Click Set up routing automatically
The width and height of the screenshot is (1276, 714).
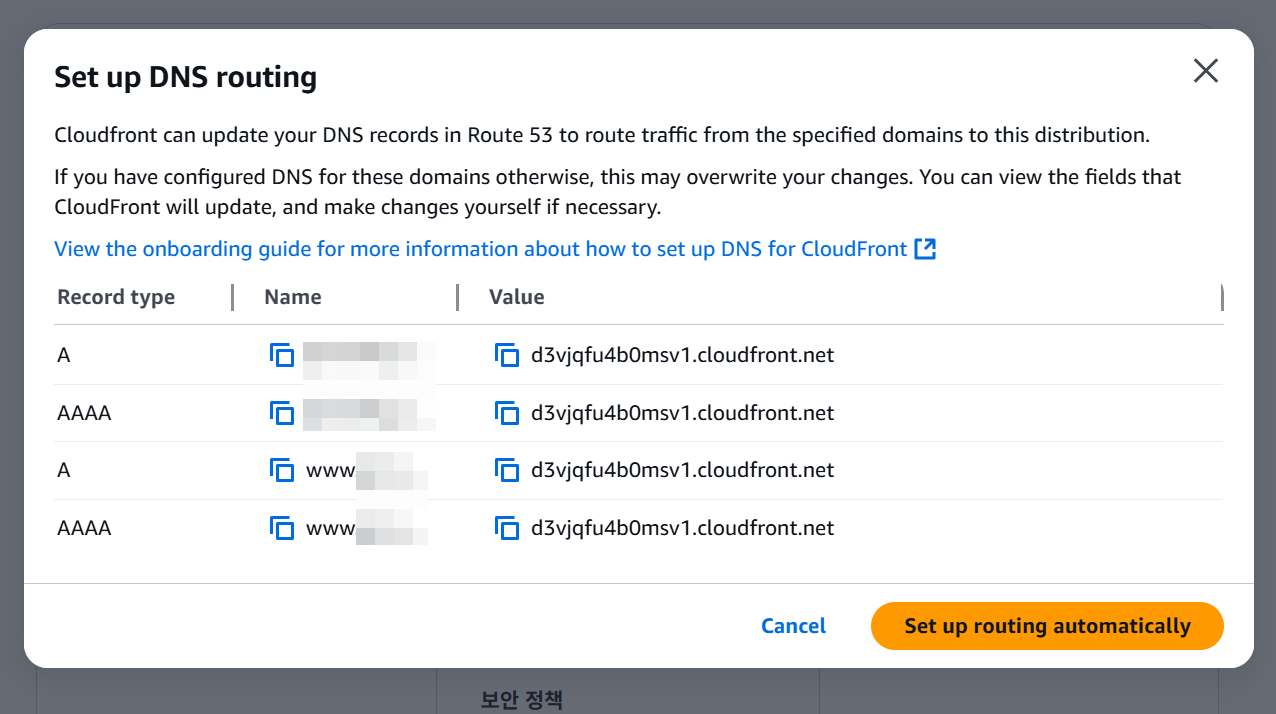1047,626
